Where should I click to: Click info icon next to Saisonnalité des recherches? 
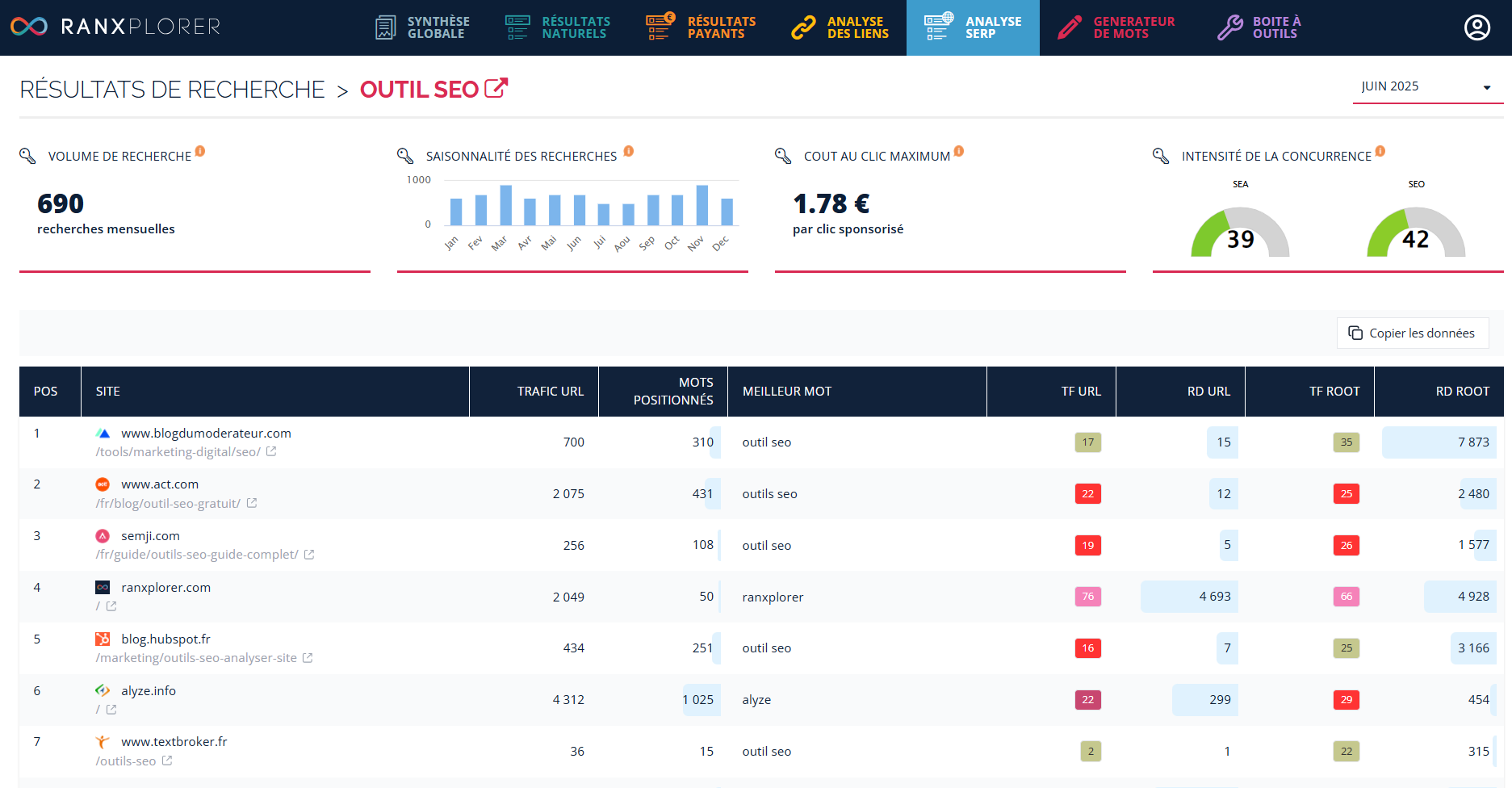pos(628,151)
